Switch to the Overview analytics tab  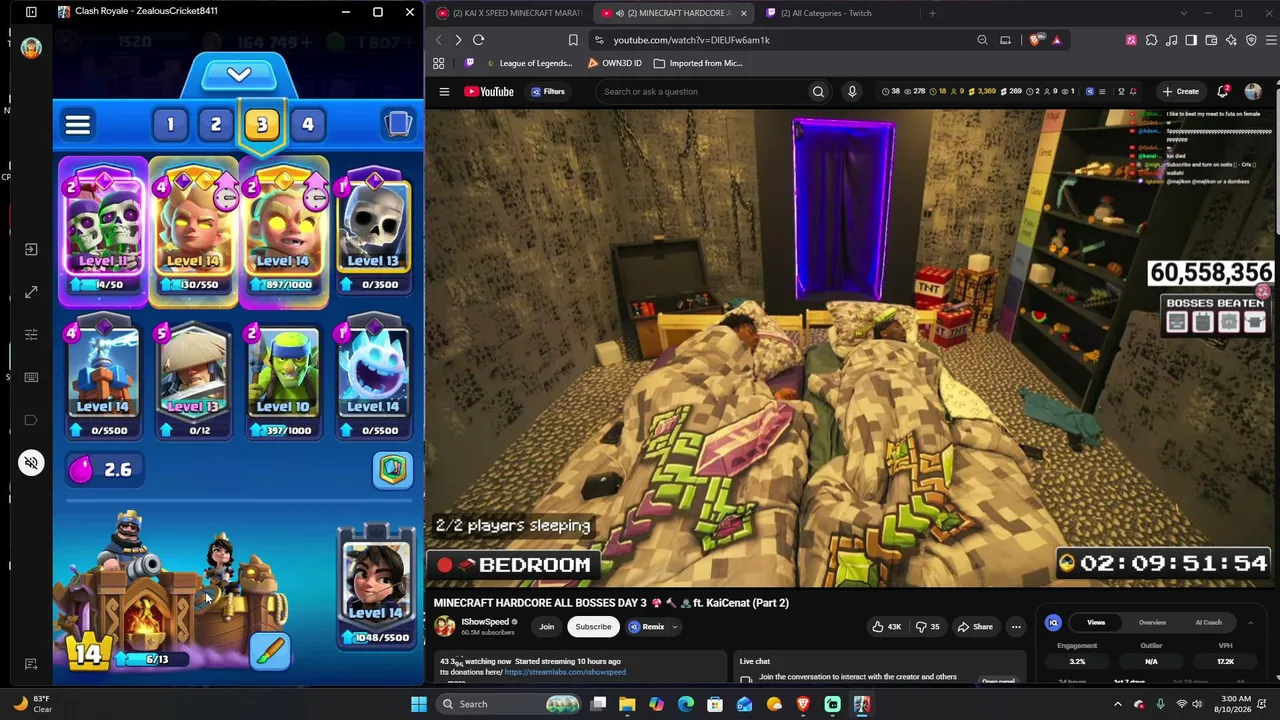click(1152, 622)
